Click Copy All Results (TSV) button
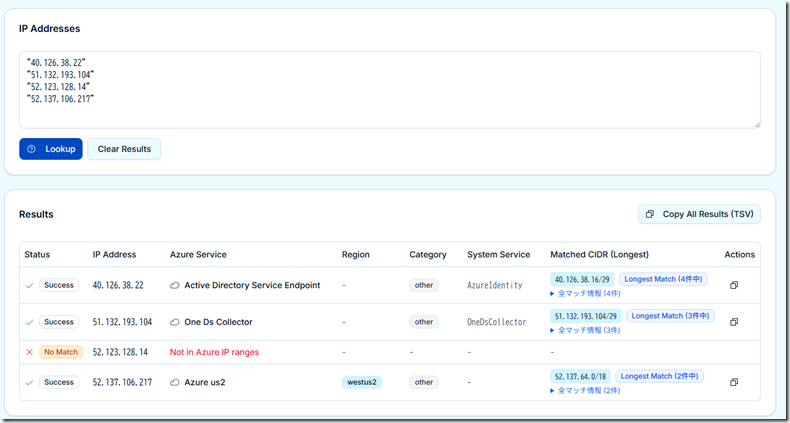Screen dimensions: 790x423 pos(699,214)
